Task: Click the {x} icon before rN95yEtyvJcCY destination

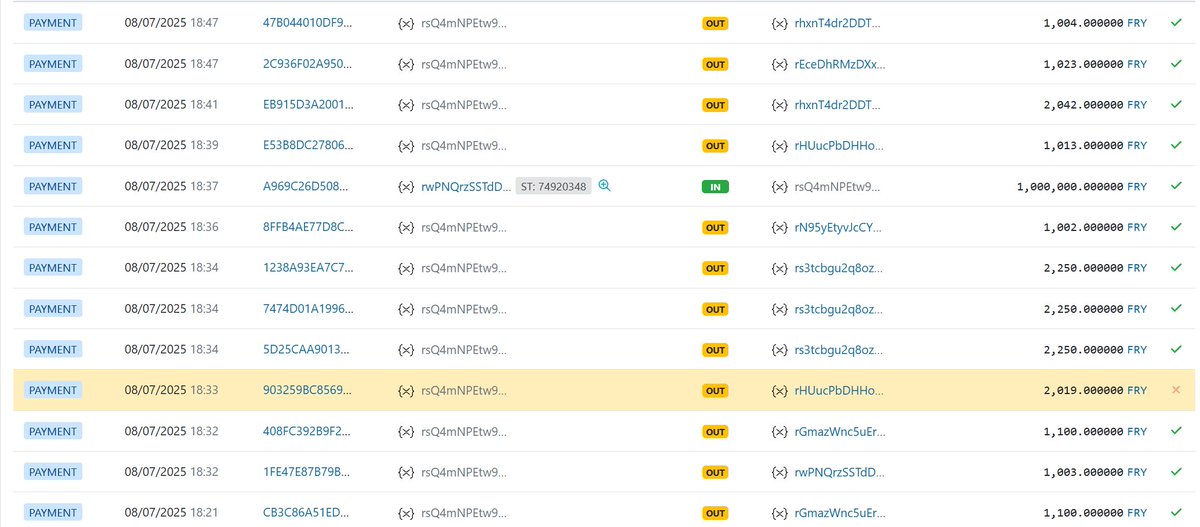Action: click(x=780, y=227)
